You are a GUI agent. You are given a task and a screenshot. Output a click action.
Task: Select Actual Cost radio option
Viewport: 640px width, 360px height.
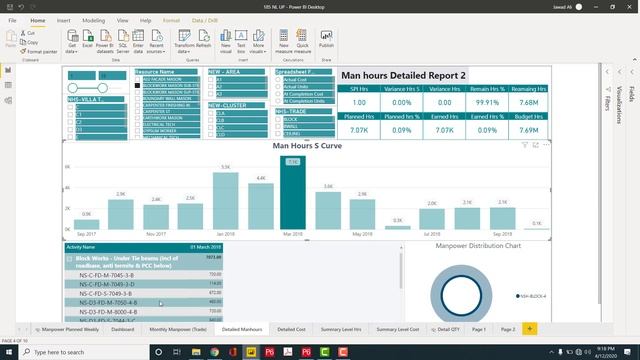pyautogui.click(x=278, y=80)
